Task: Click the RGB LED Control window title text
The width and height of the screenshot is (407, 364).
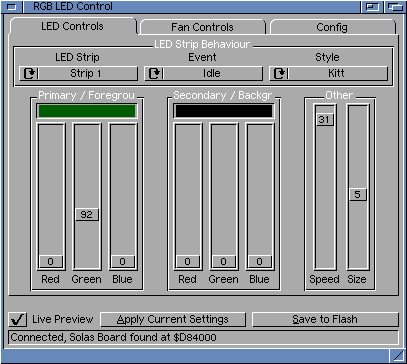Action: point(73,6)
